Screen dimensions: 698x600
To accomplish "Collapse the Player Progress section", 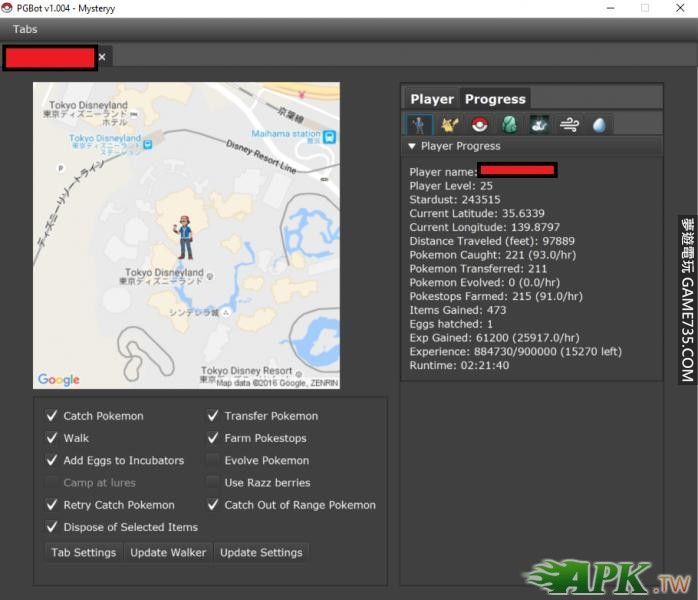I will coord(412,146).
